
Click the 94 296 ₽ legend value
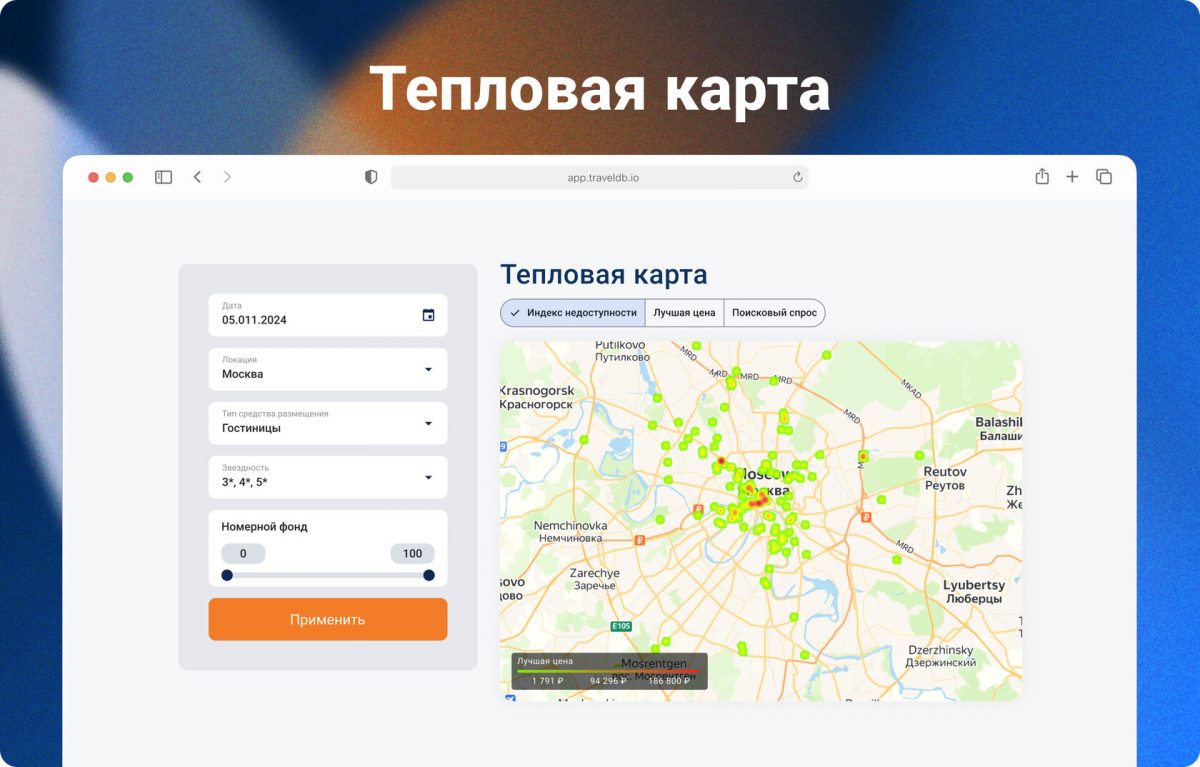(x=608, y=681)
